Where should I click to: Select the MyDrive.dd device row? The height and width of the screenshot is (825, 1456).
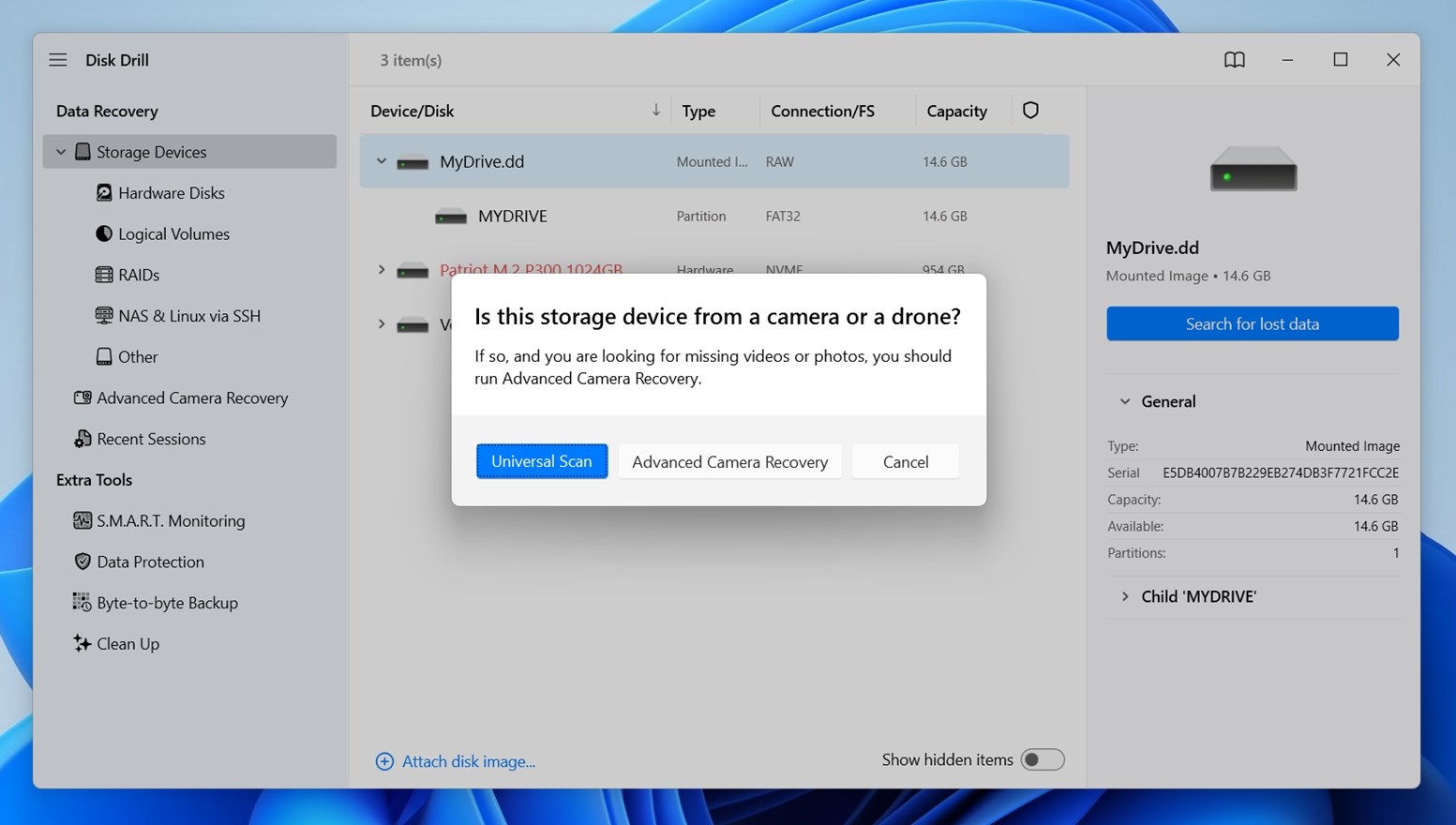[x=714, y=161]
